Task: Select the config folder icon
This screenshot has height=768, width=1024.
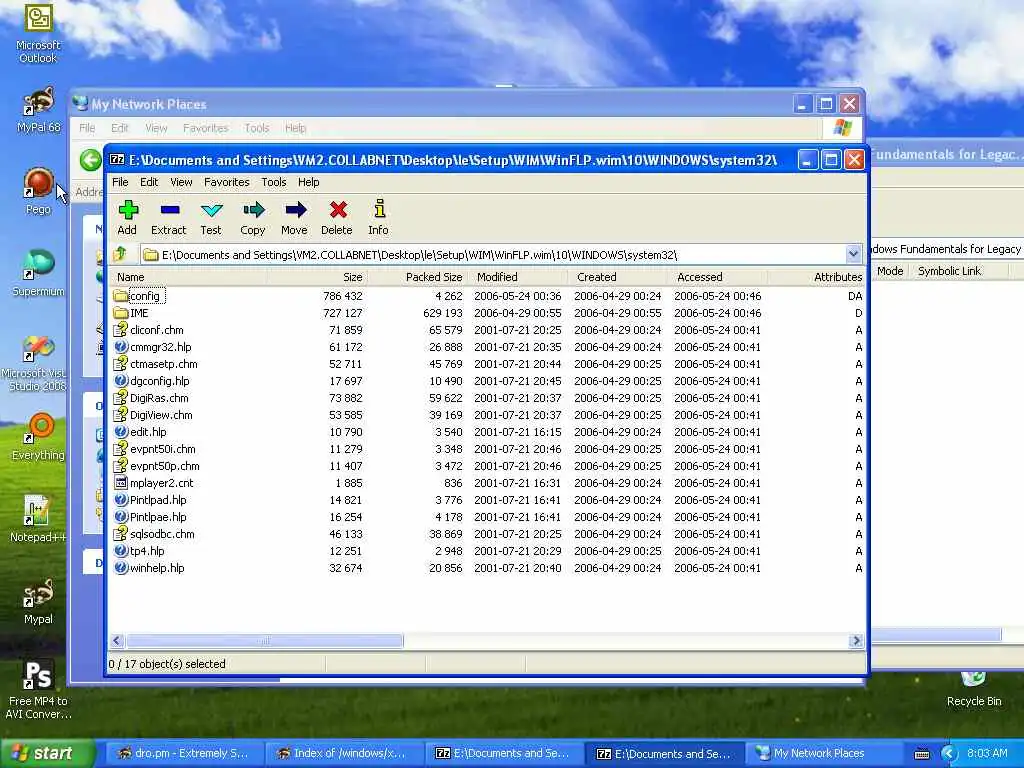Action: (x=120, y=296)
